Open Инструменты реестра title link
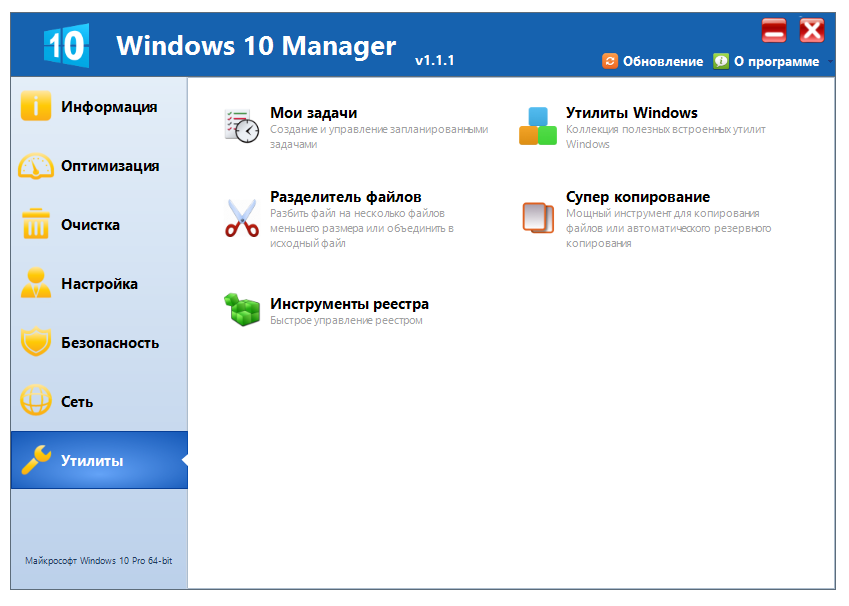 click(349, 304)
